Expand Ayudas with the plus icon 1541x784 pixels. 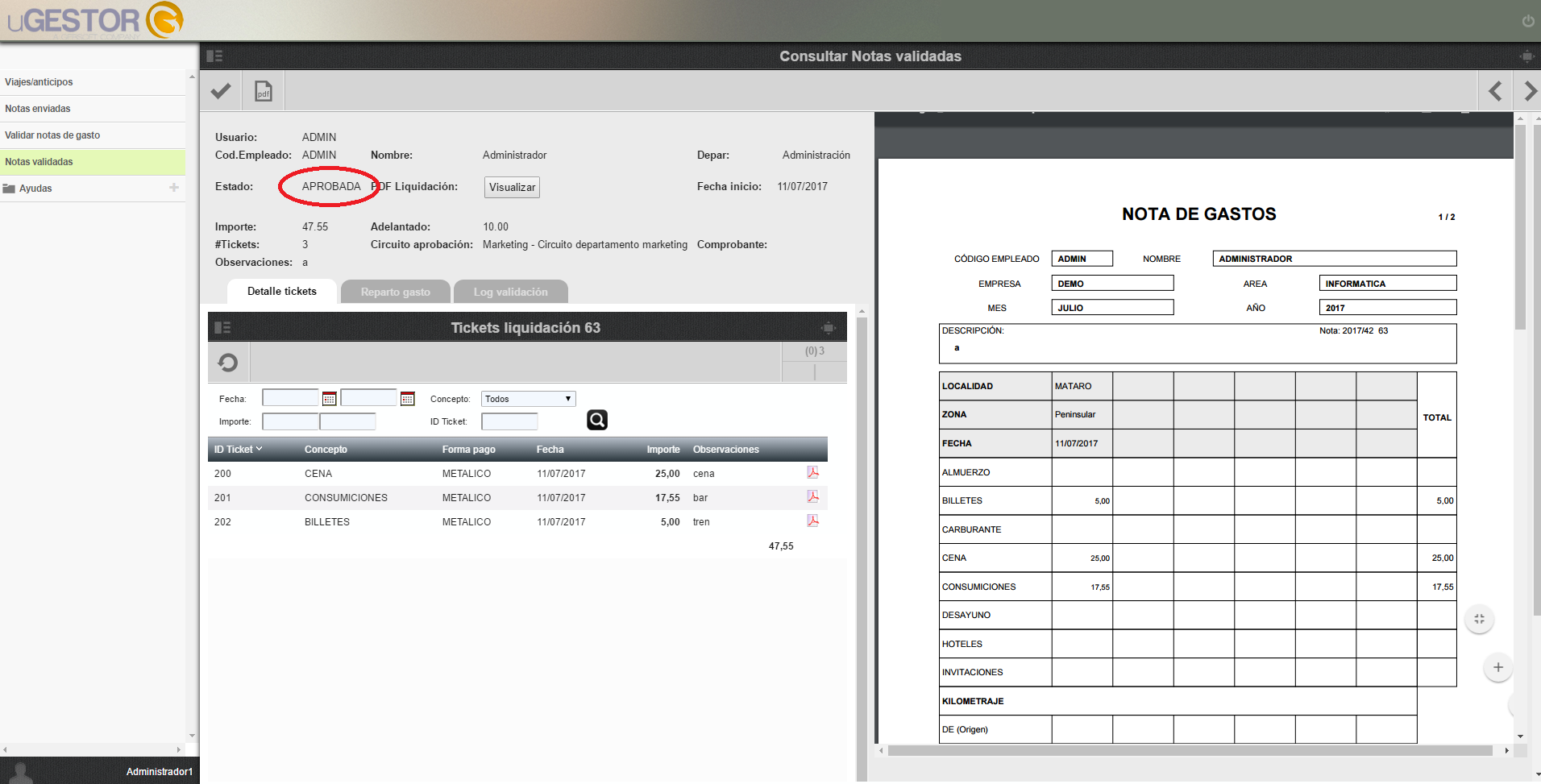point(174,187)
